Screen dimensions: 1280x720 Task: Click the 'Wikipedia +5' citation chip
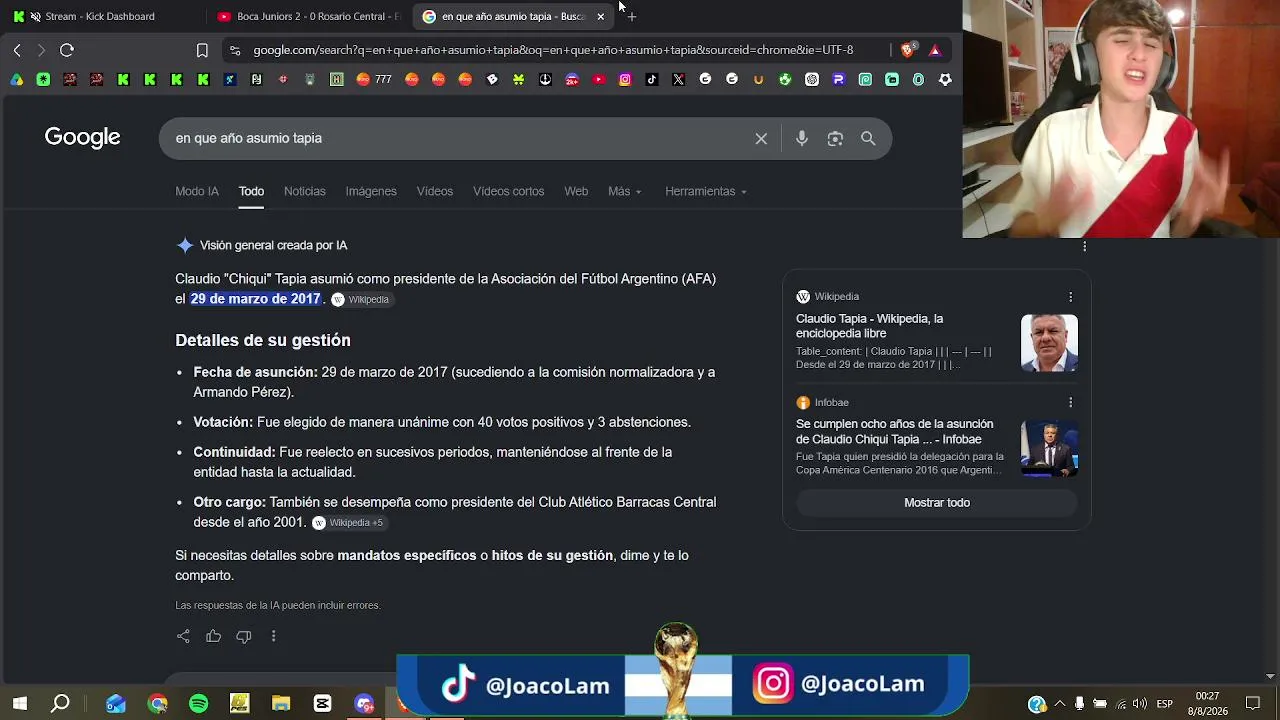coord(348,522)
